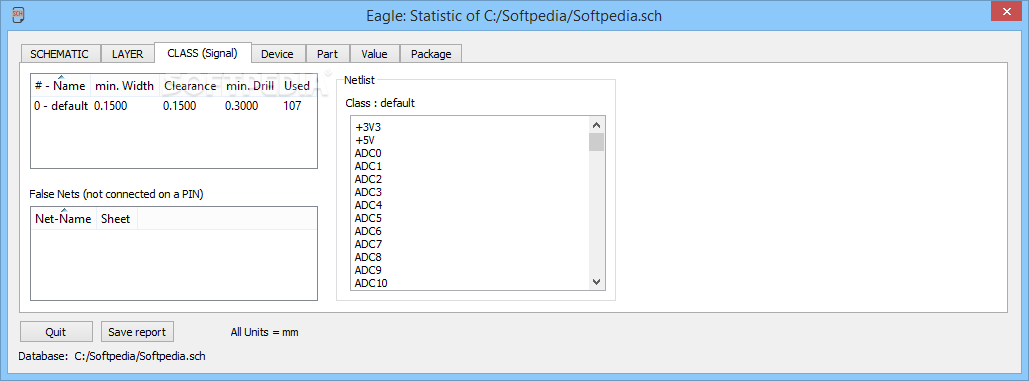This screenshot has width=1029, height=381.
Task: Click the Clearance column header
Action: coord(190,85)
